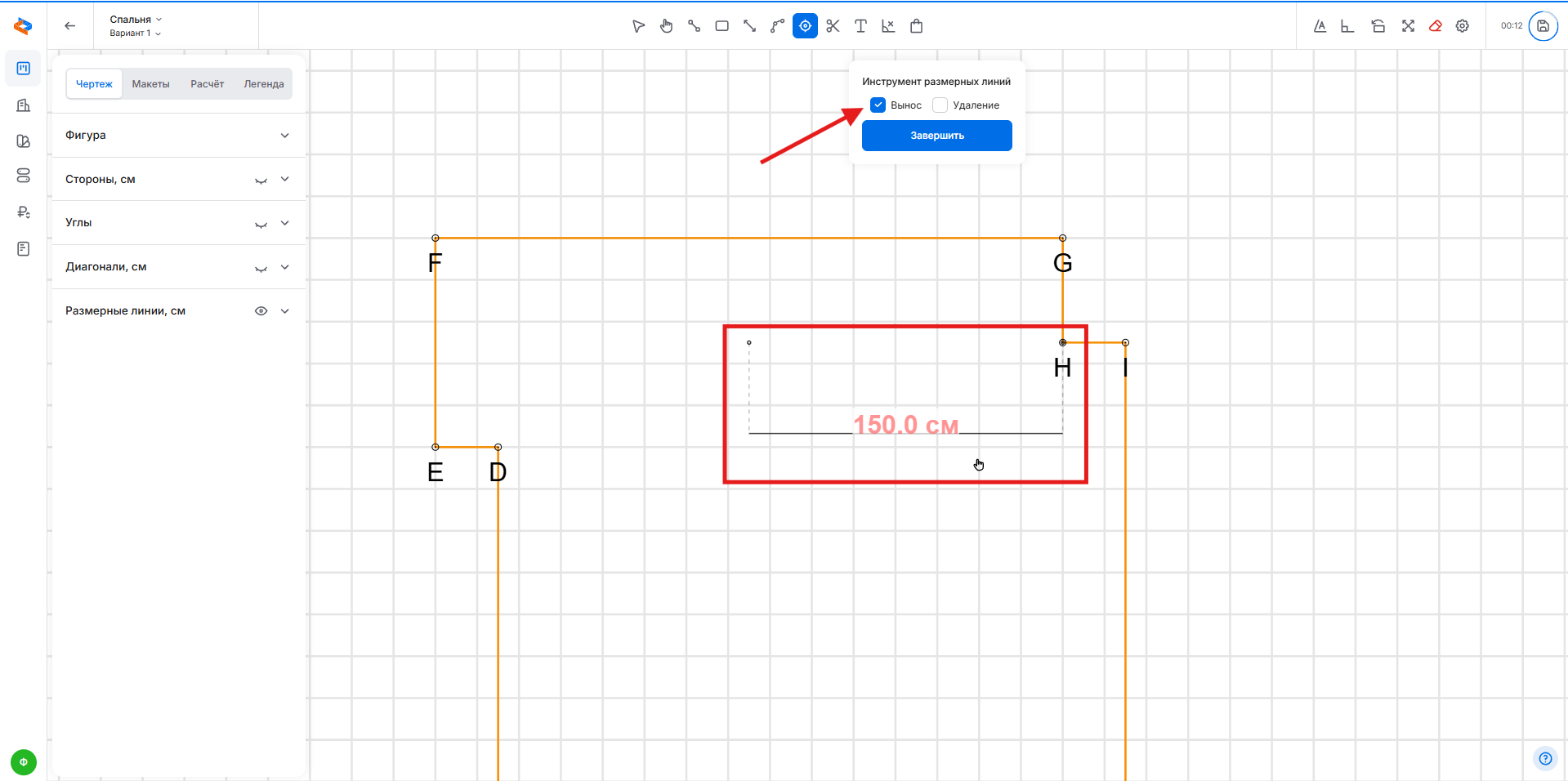
Task: Choose the rectangle shape tool
Action: (x=721, y=26)
